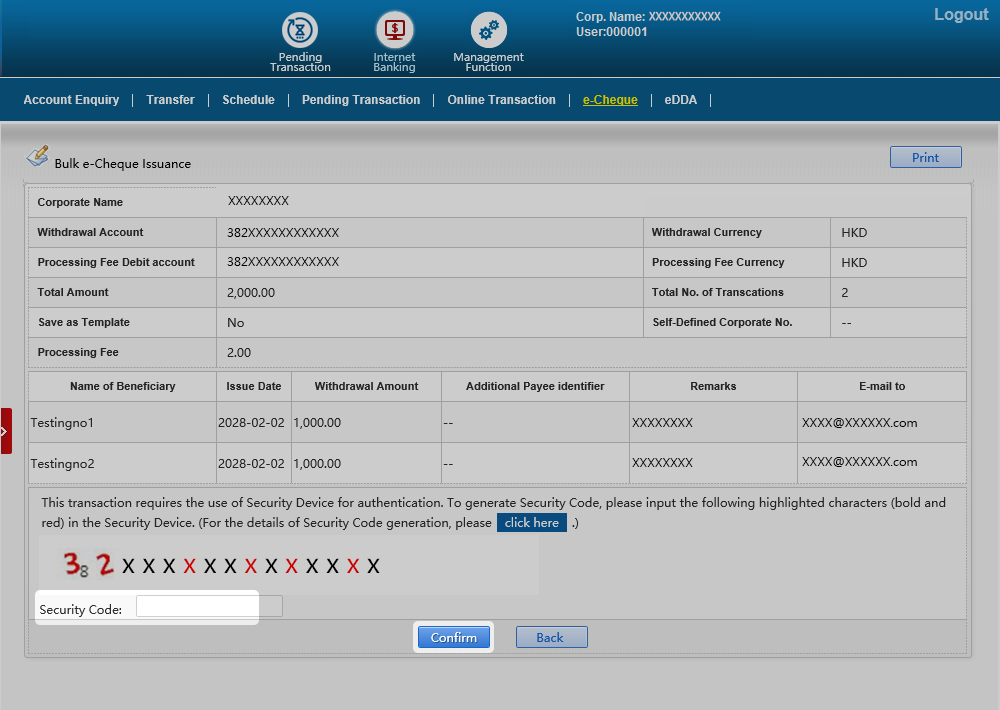Open the Pending Transaction icon
This screenshot has width=1000, height=710.
(299, 31)
